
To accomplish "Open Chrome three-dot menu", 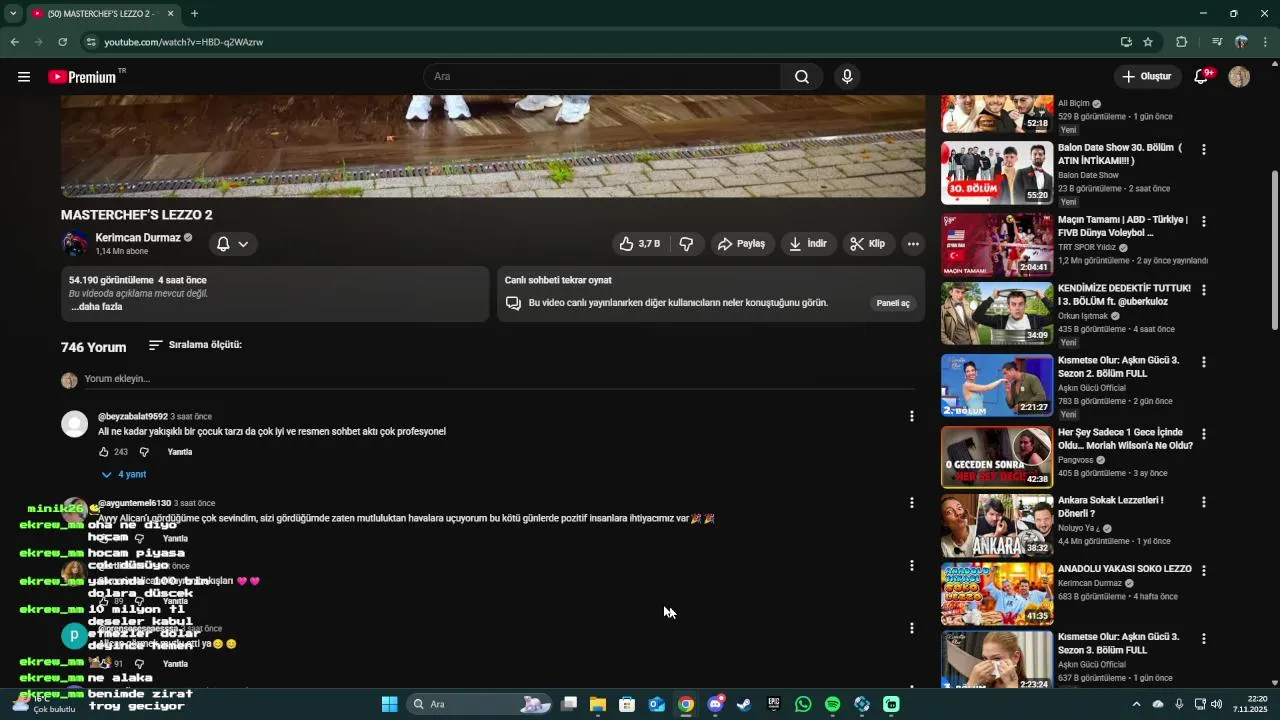I will (1265, 42).
